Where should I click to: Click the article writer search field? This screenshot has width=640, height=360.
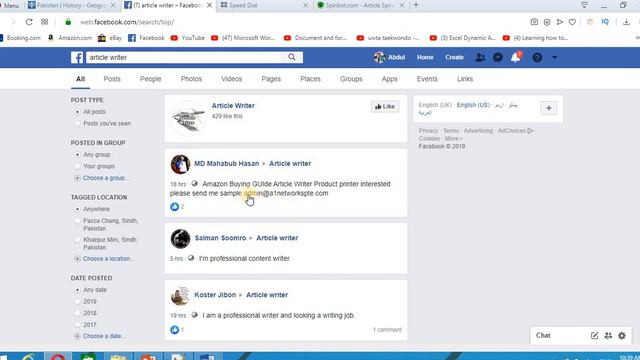click(x=184, y=58)
